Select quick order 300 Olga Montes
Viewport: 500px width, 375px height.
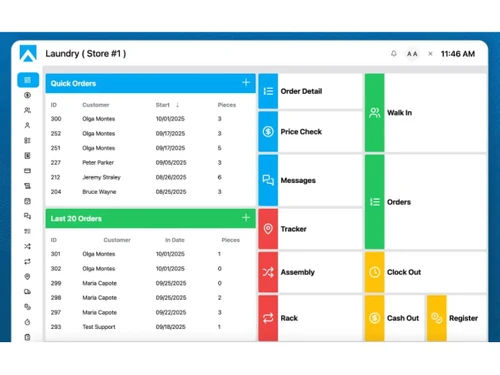pos(151,119)
